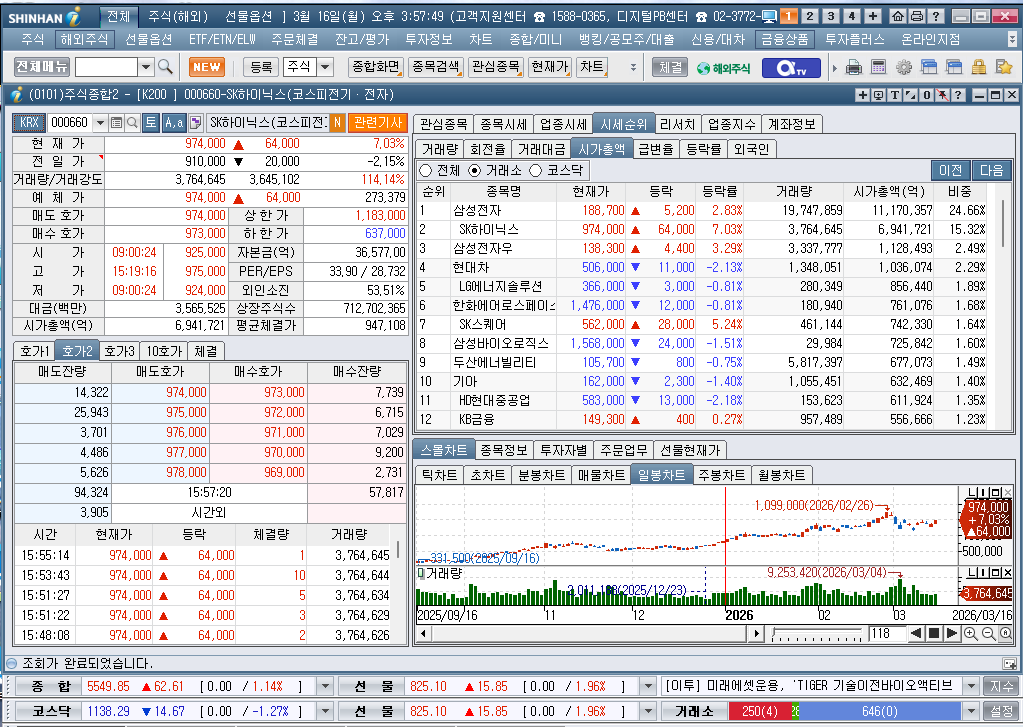The width and height of the screenshot is (1023, 727).
Task: Select the 주봉차트 tab
Action: tap(721, 475)
